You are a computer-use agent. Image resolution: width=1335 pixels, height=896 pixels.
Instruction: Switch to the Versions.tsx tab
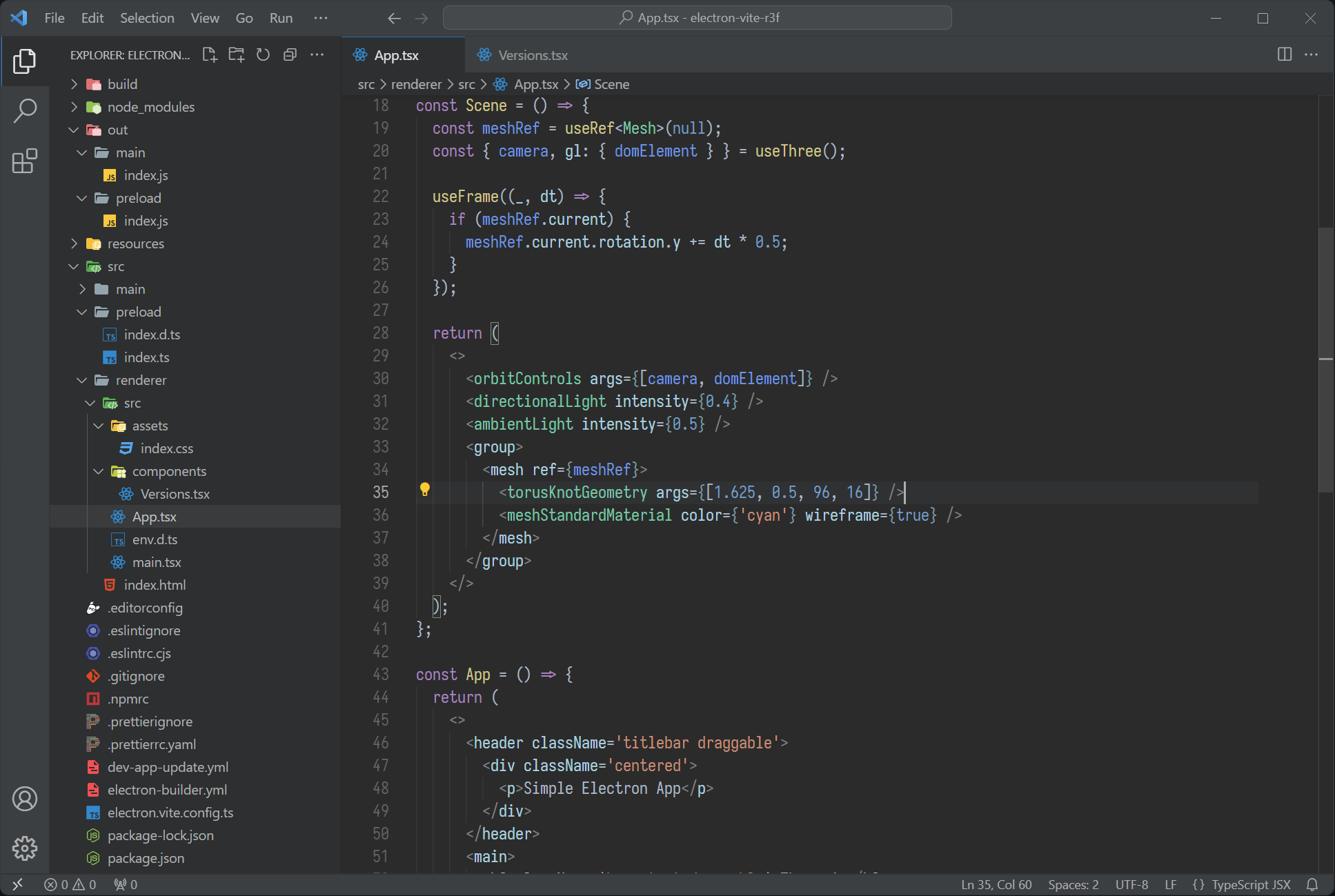[x=532, y=55]
